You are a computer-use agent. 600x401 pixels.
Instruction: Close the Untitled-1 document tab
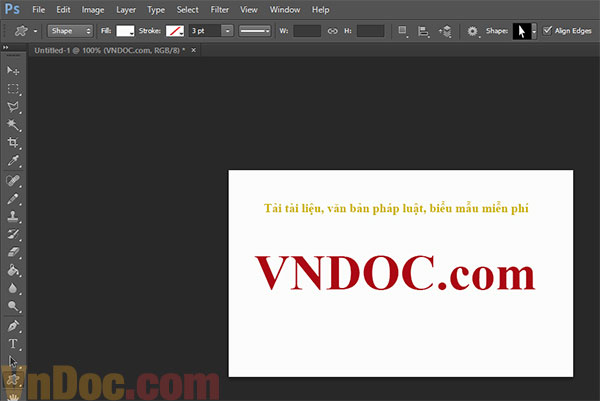point(194,50)
